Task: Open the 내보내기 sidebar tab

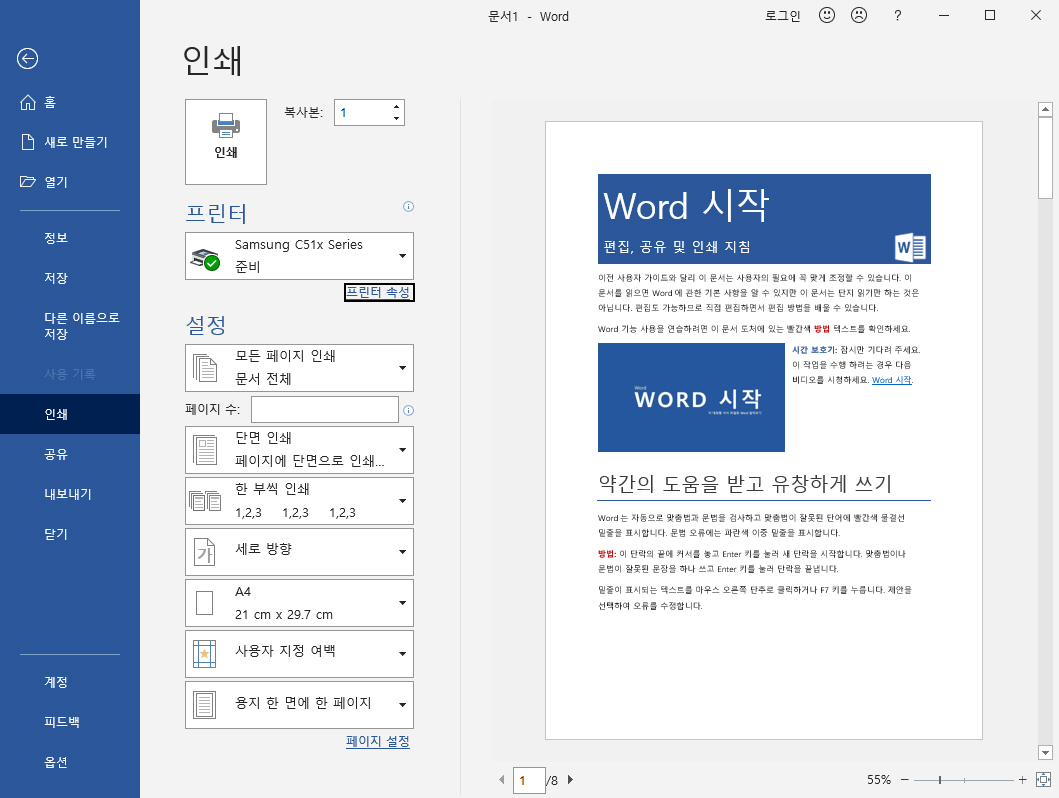Action: click(x=70, y=494)
